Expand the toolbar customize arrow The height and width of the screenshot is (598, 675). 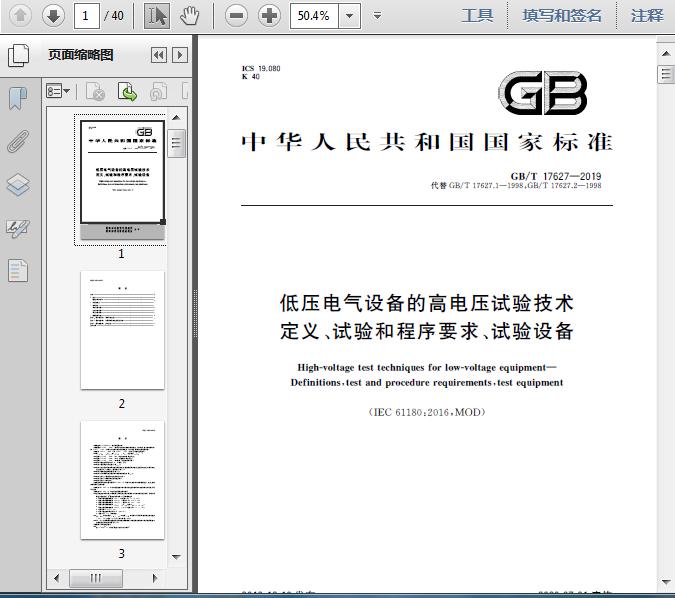(377, 15)
